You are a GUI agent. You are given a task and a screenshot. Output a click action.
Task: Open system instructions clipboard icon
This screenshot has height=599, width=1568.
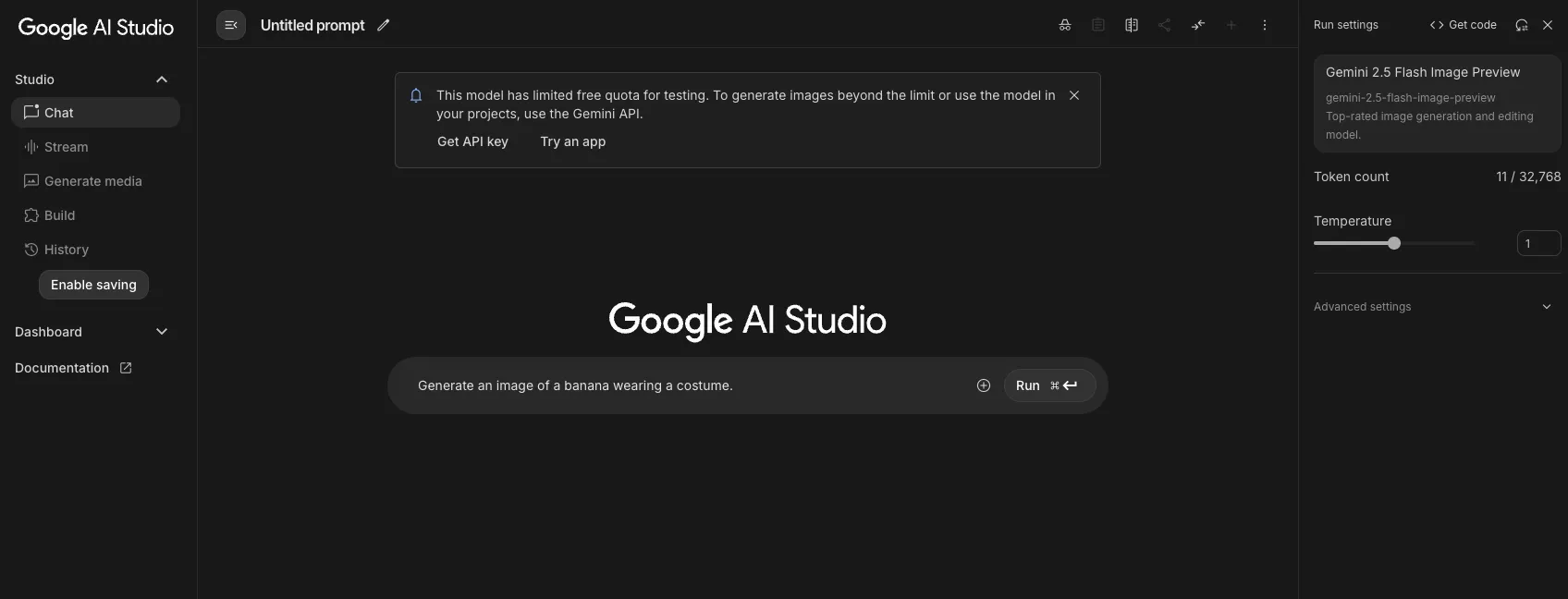coord(1098,25)
